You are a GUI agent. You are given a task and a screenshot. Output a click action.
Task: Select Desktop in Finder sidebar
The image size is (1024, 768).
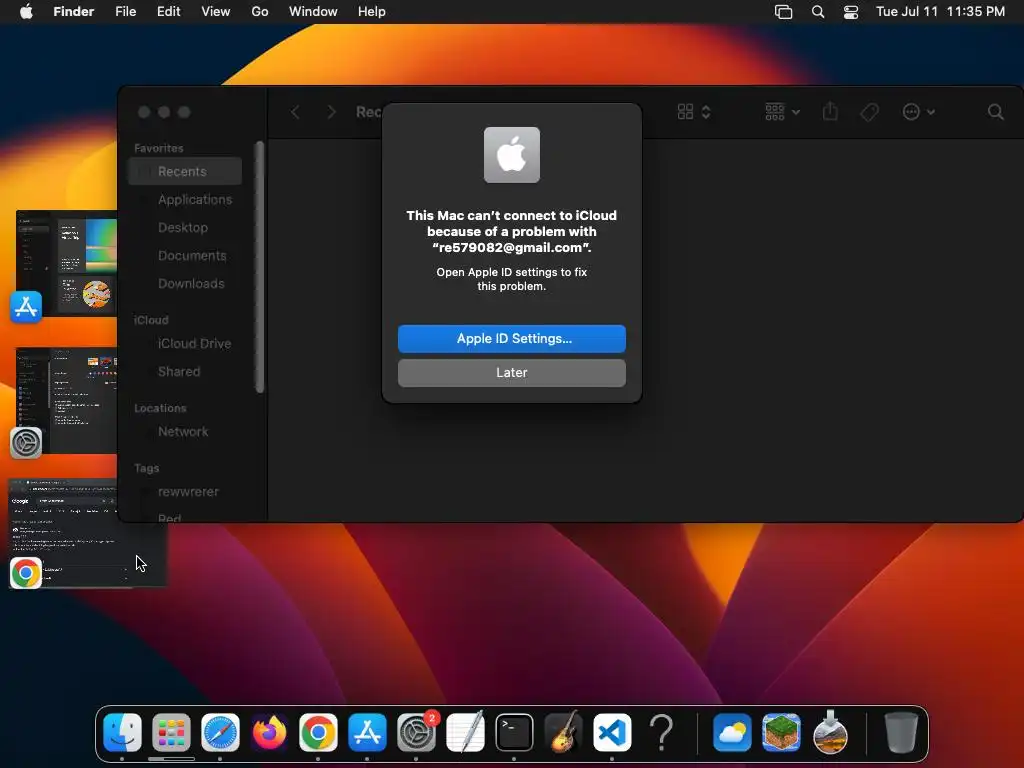coord(185,227)
